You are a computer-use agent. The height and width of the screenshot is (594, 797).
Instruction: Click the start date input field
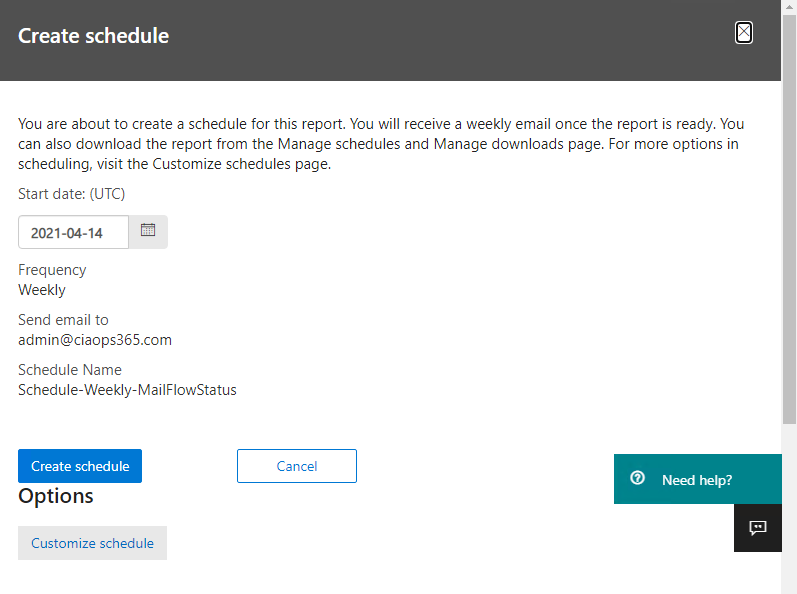pyautogui.click(x=73, y=232)
